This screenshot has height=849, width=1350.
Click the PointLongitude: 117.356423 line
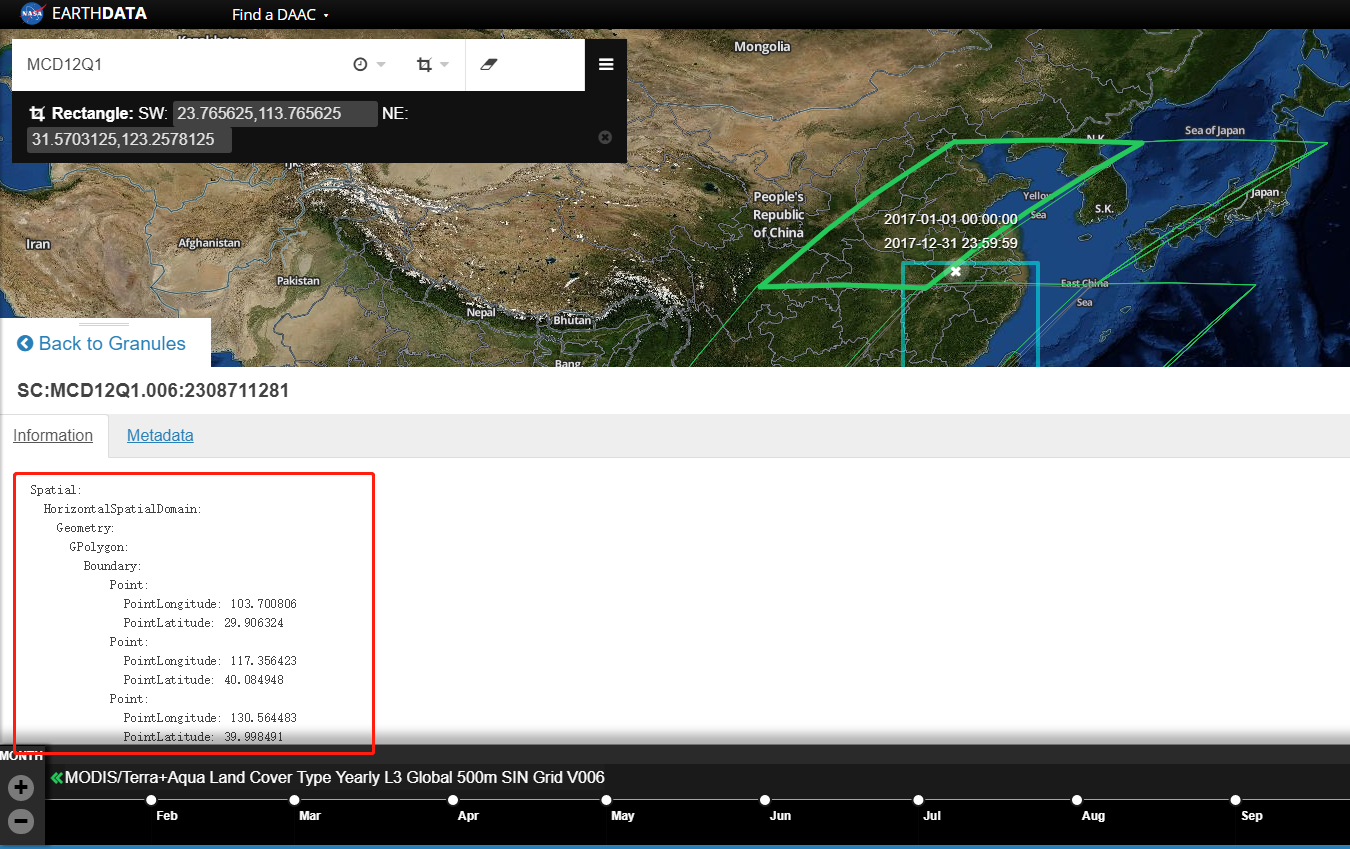[x=210, y=661]
